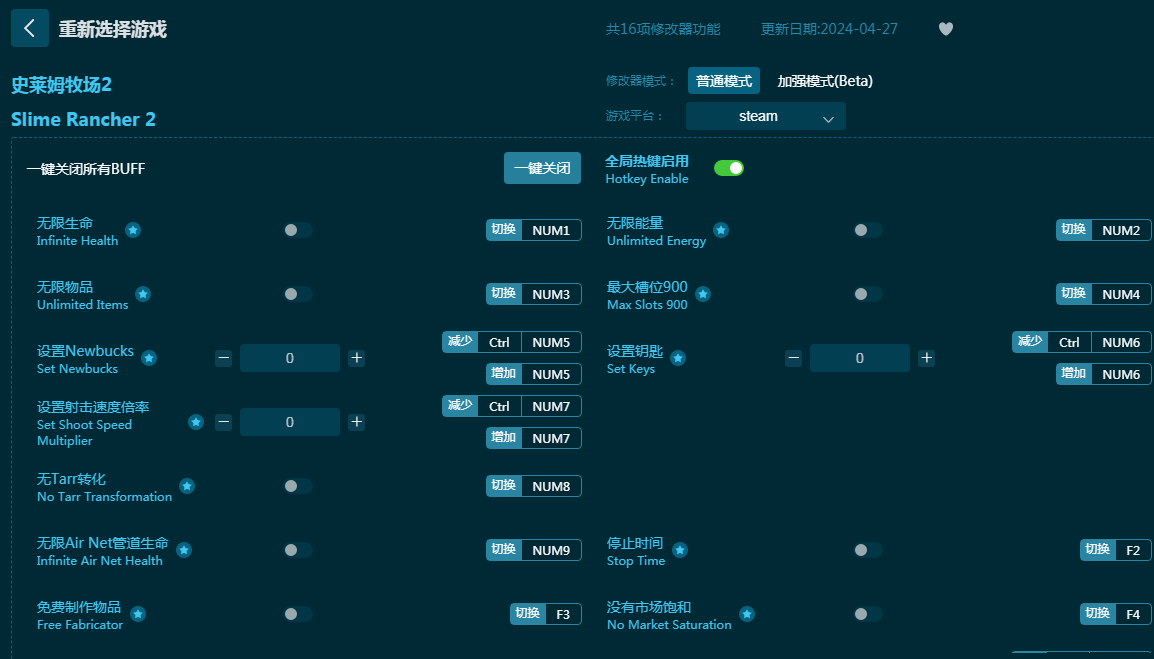Click F3 hotkey button for Free Fabricator
This screenshot has width=1154, height=659.
[x=545, y=614]
